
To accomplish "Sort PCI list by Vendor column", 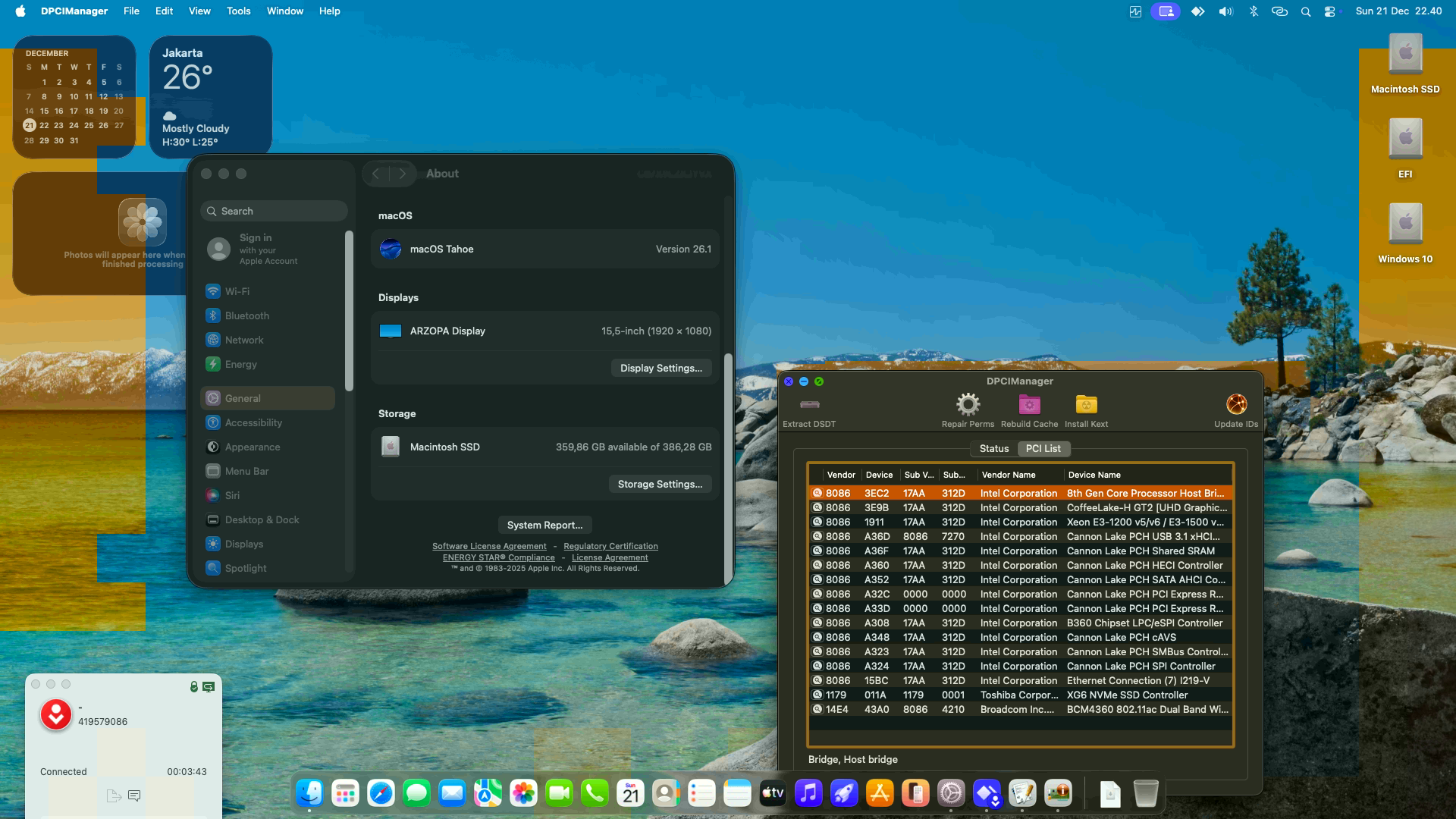I will [841, 475].
